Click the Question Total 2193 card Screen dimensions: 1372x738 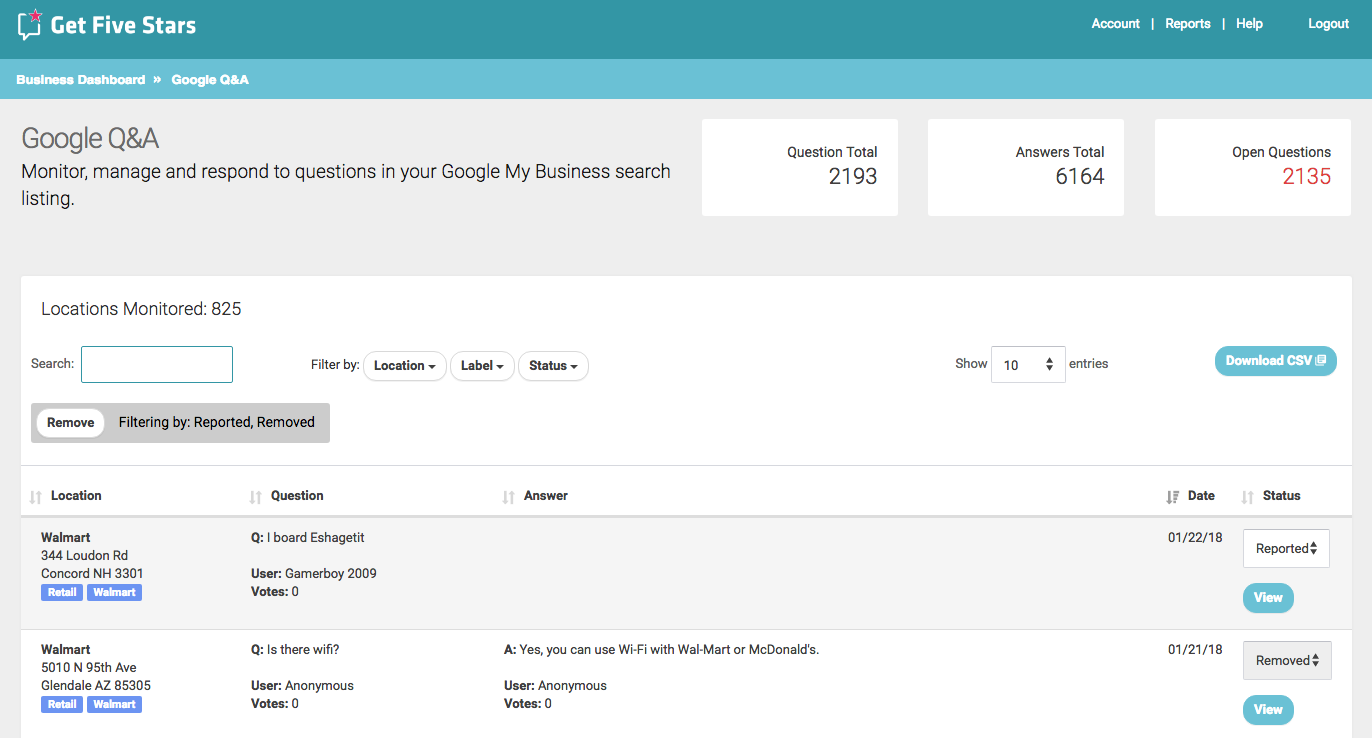point(800,168)
